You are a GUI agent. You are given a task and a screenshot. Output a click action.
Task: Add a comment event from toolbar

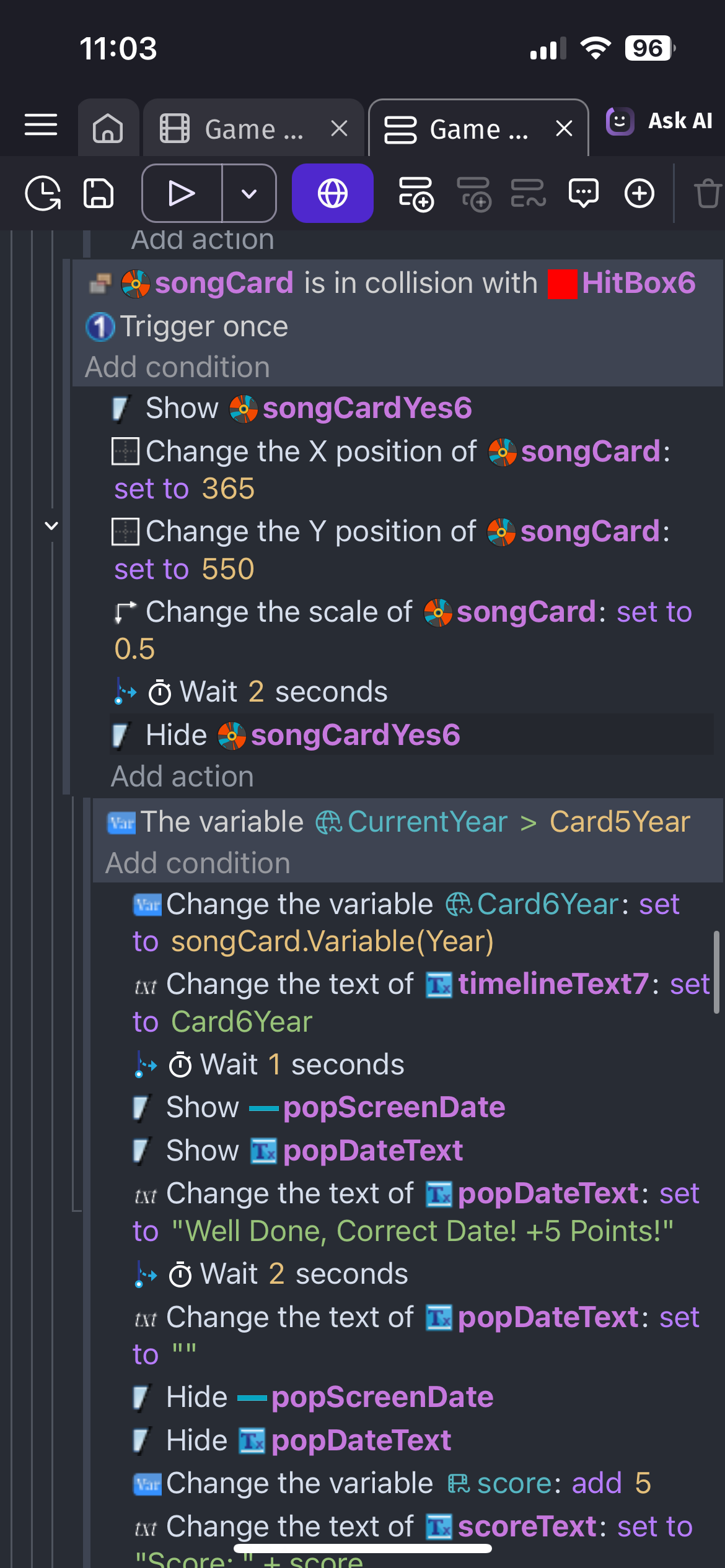coord(584,193)
